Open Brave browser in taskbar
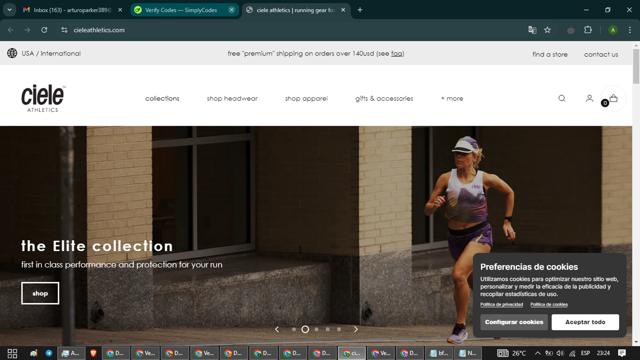 click(93, 353)
